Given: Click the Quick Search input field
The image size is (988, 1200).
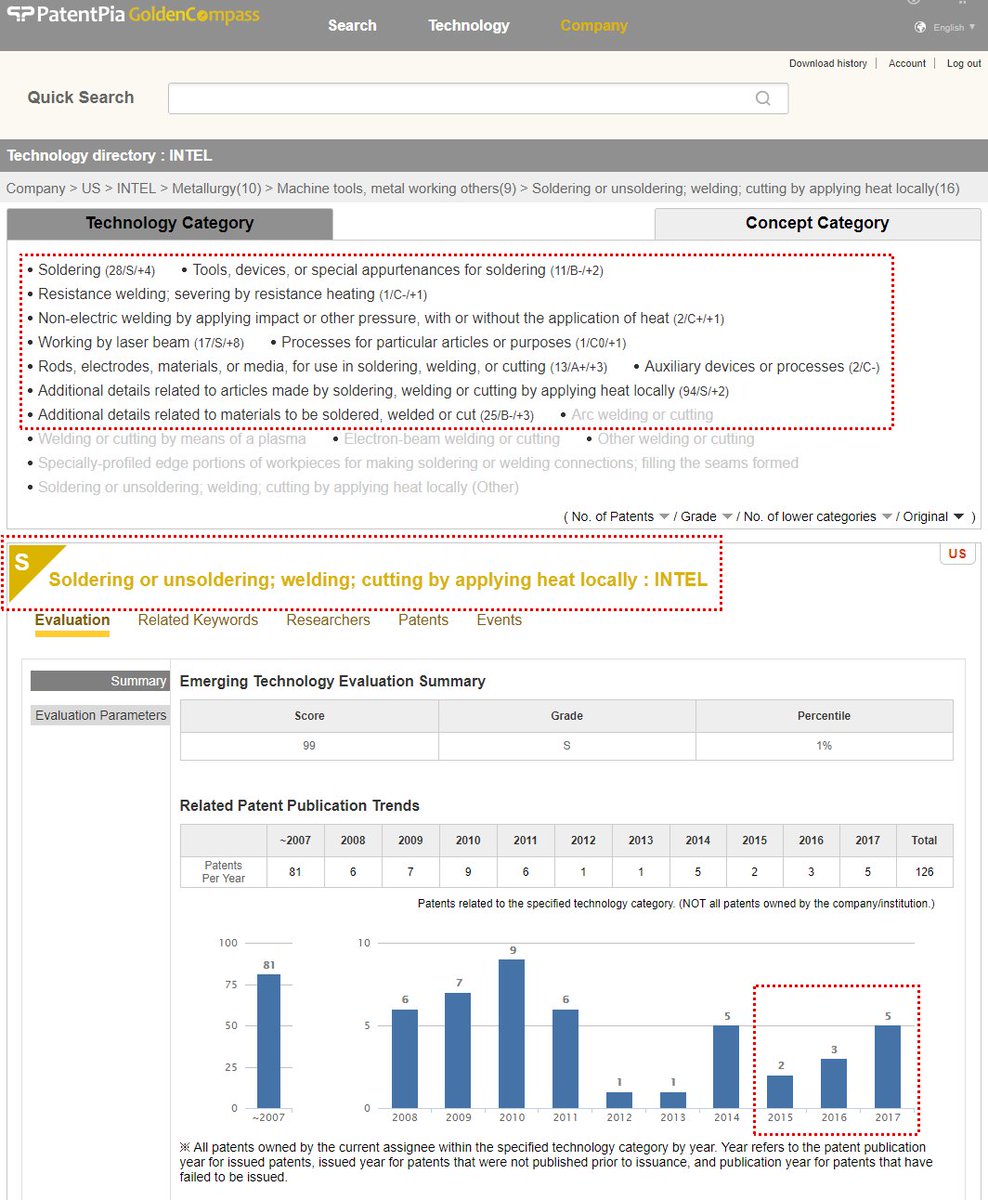Looking at the screenshot, I should (478, 98).
